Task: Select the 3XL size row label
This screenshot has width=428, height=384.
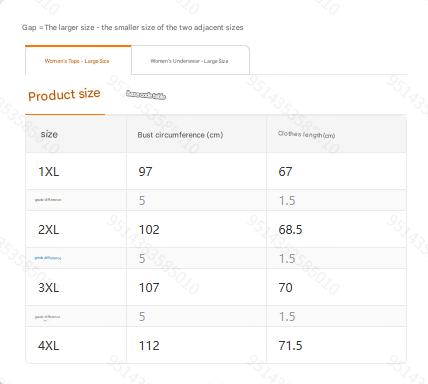Action: click(49, 288)
